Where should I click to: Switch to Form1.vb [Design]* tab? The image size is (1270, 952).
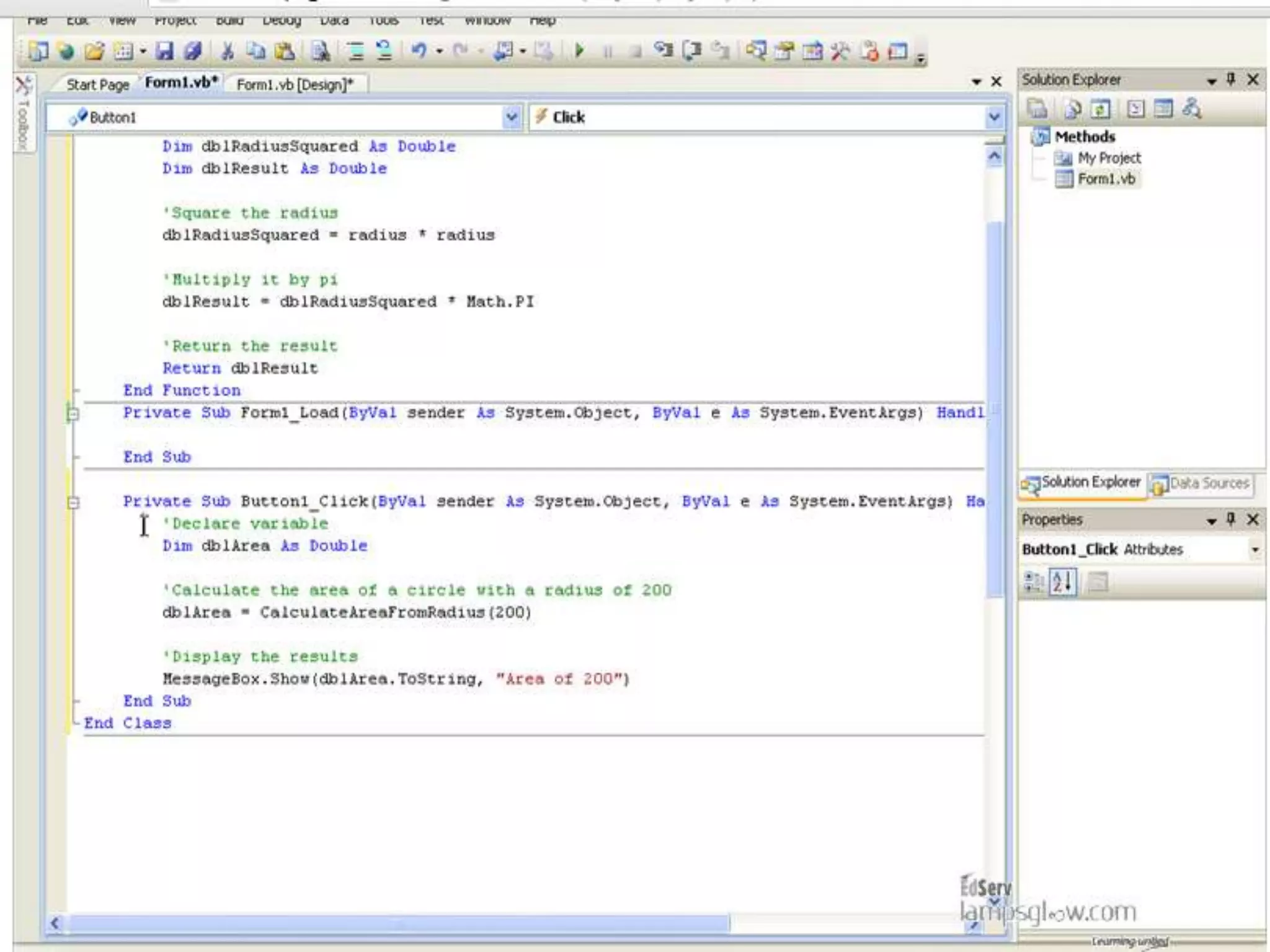[x=295, y=84]
